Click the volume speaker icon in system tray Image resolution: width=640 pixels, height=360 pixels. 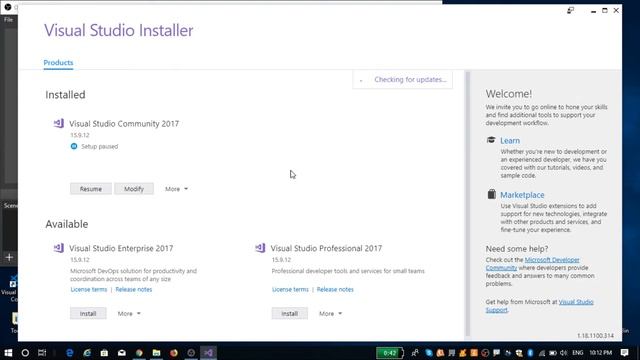[564, 353]
